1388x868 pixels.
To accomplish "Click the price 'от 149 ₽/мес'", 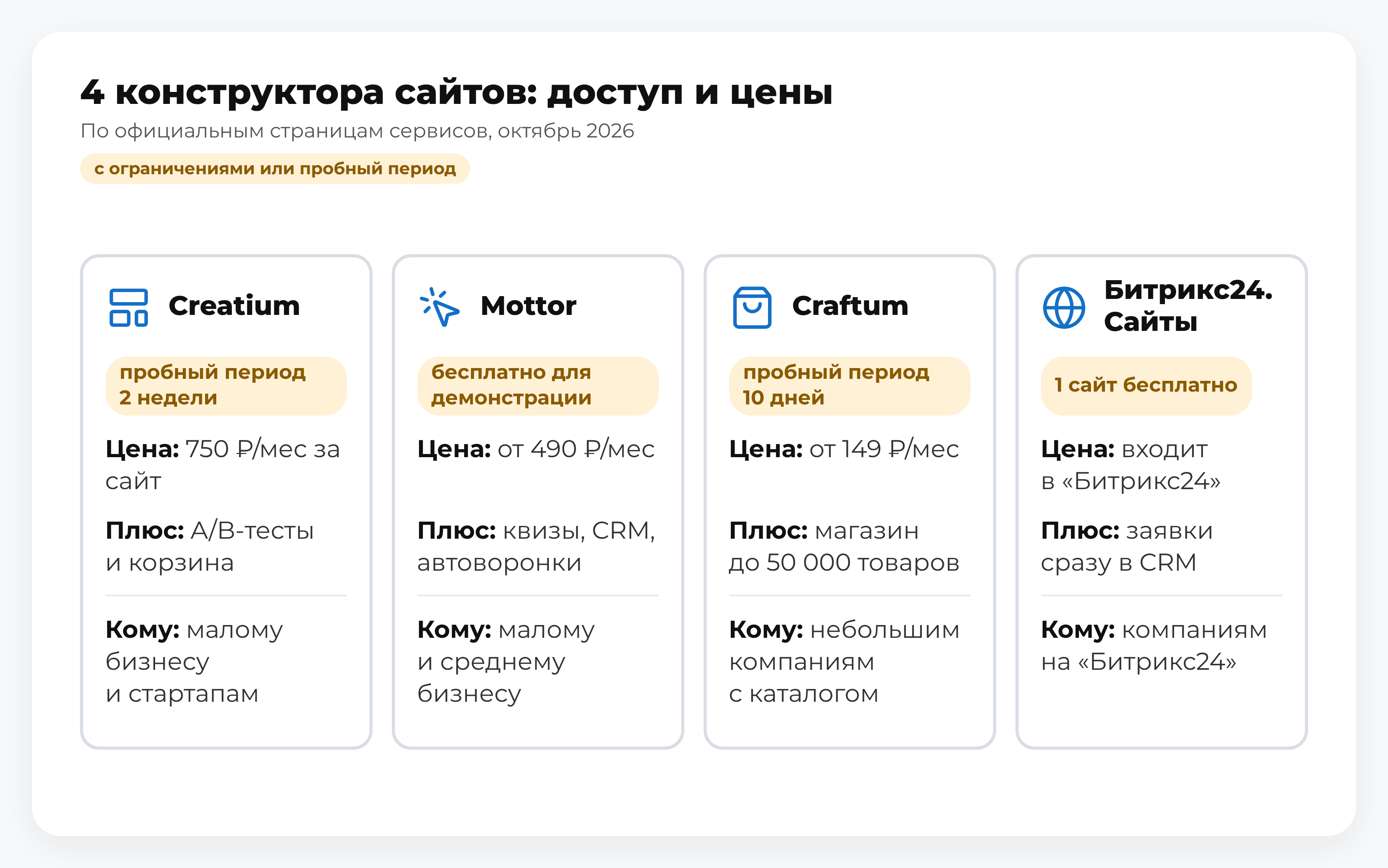I will (x=884, y=449).
